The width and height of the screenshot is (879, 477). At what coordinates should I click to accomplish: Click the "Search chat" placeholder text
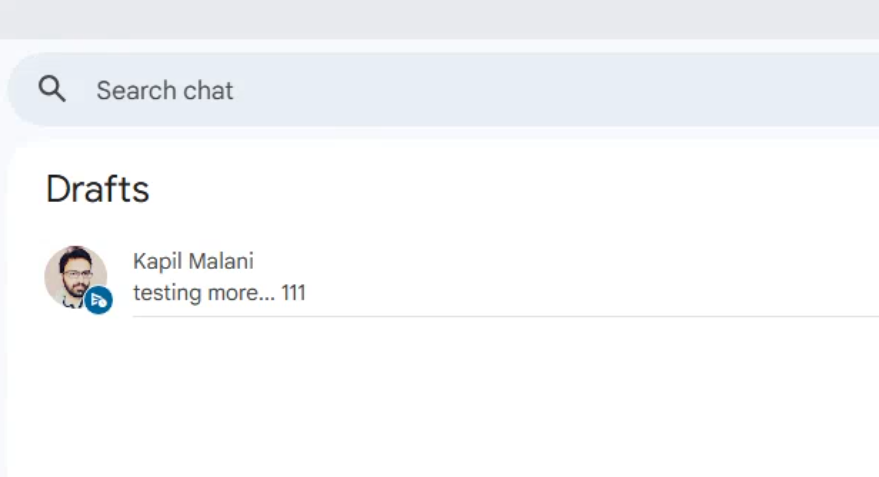point(164,90)
